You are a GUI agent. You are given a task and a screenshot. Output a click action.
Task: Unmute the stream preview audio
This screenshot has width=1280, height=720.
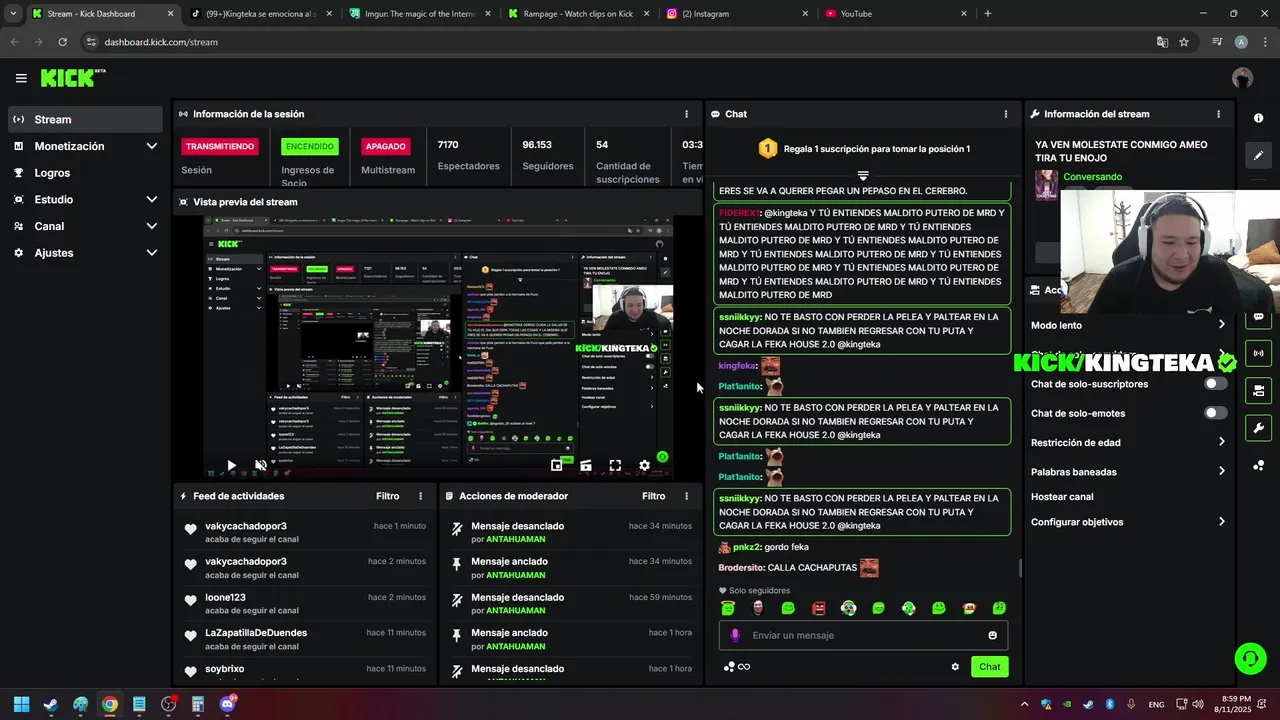[x=261, y=465]
